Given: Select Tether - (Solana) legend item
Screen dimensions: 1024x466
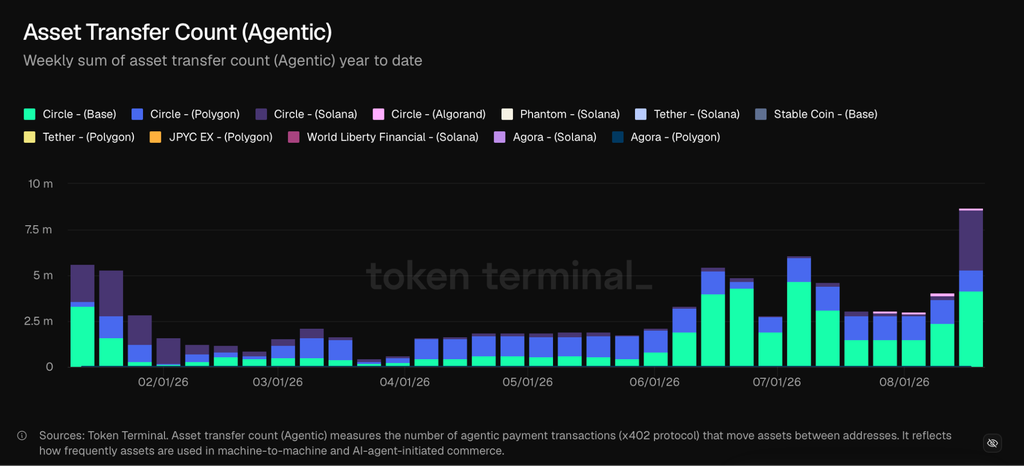Looking at the screenshot, I should click(687, 114).
